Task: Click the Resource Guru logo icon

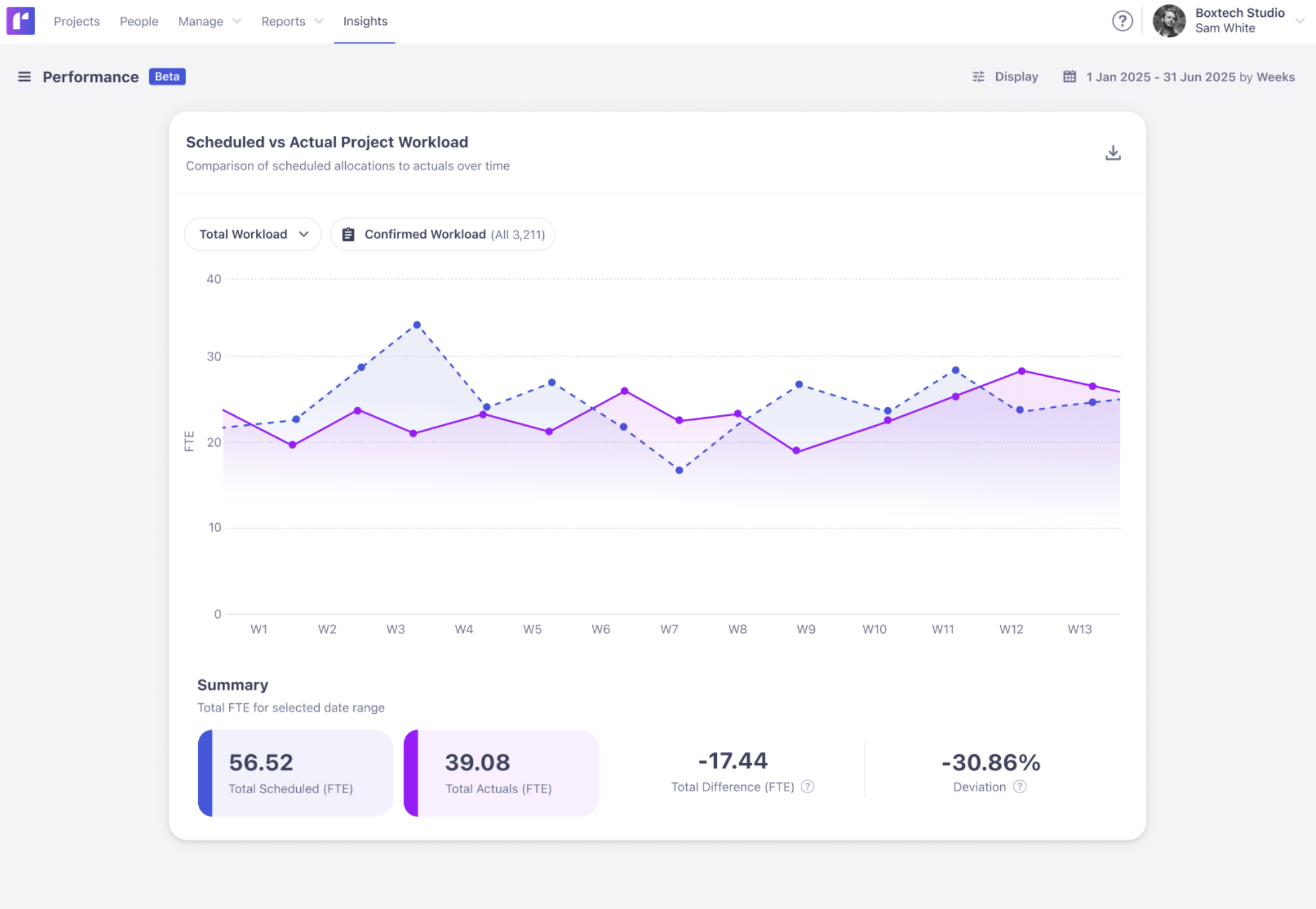Action: point(21,21)
